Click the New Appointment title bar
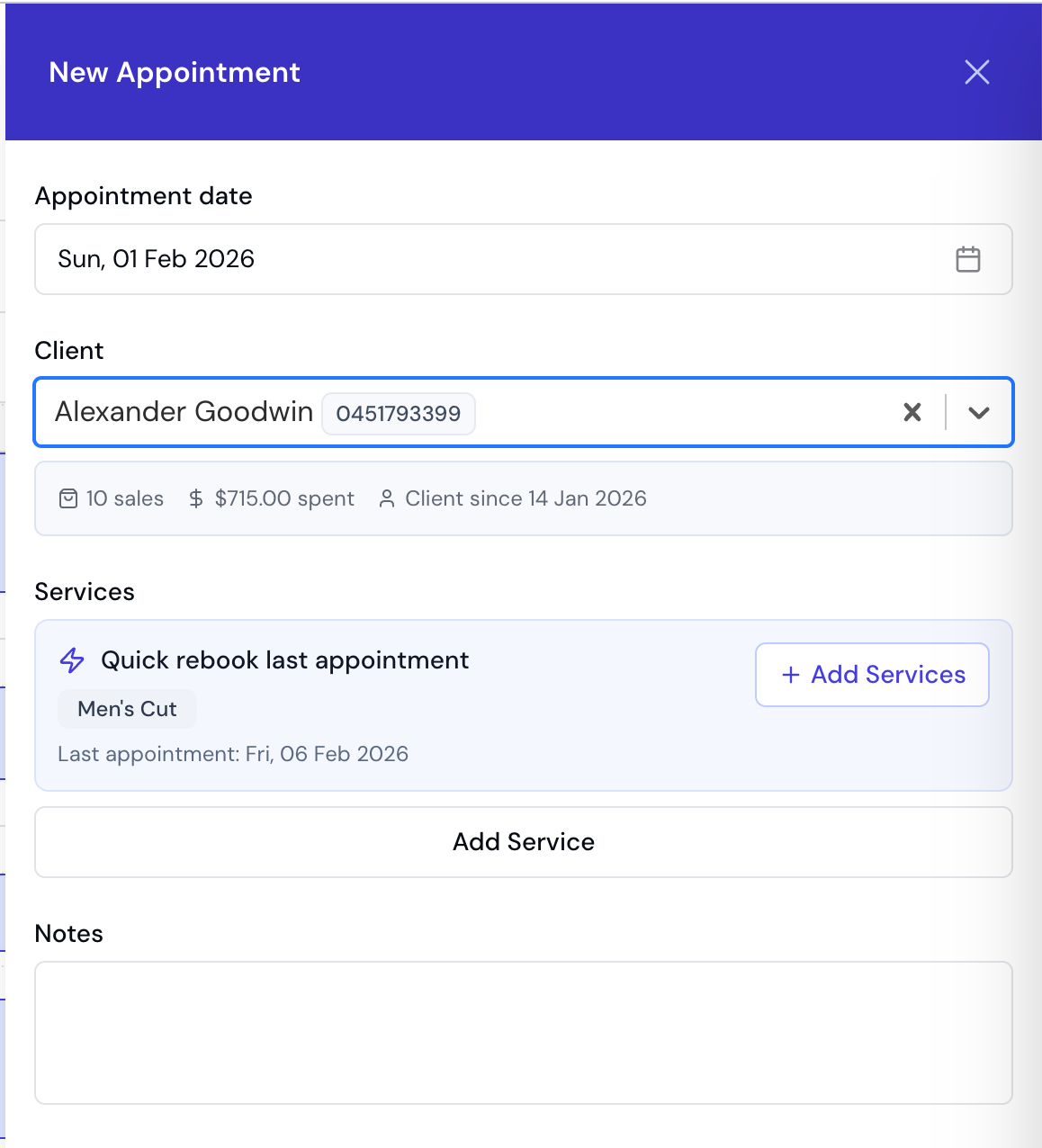This screenshot has height=1148, width=1042. click(x=175, y=72)
